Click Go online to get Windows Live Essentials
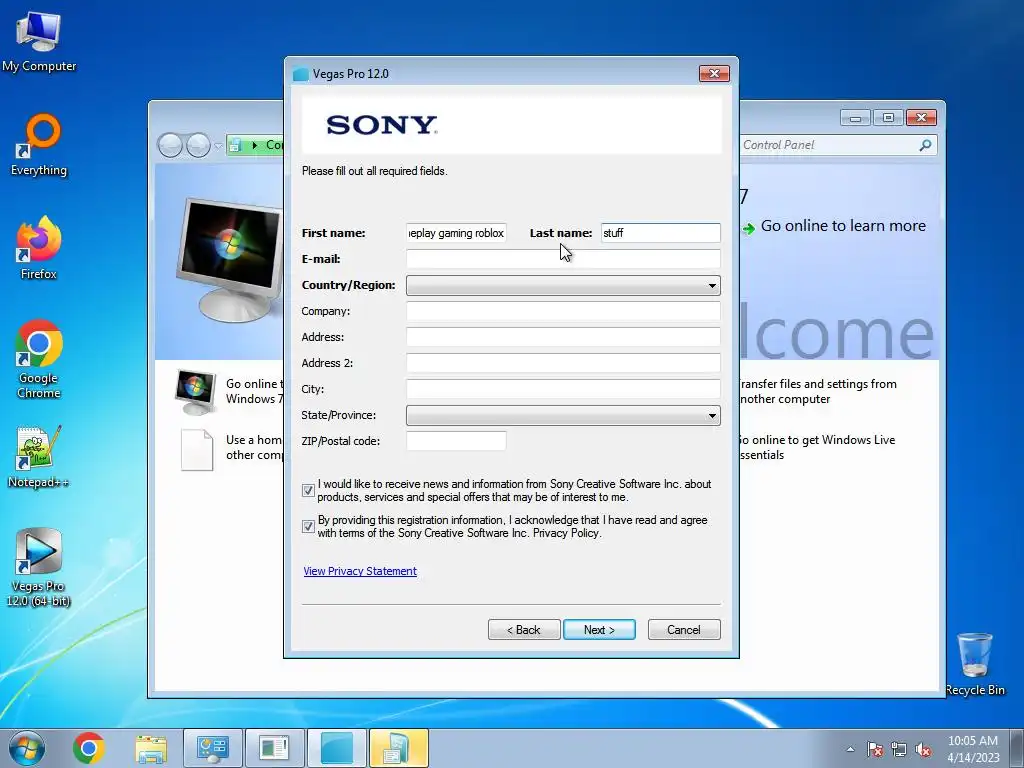Screen dimensions: 1024x768 816,447
